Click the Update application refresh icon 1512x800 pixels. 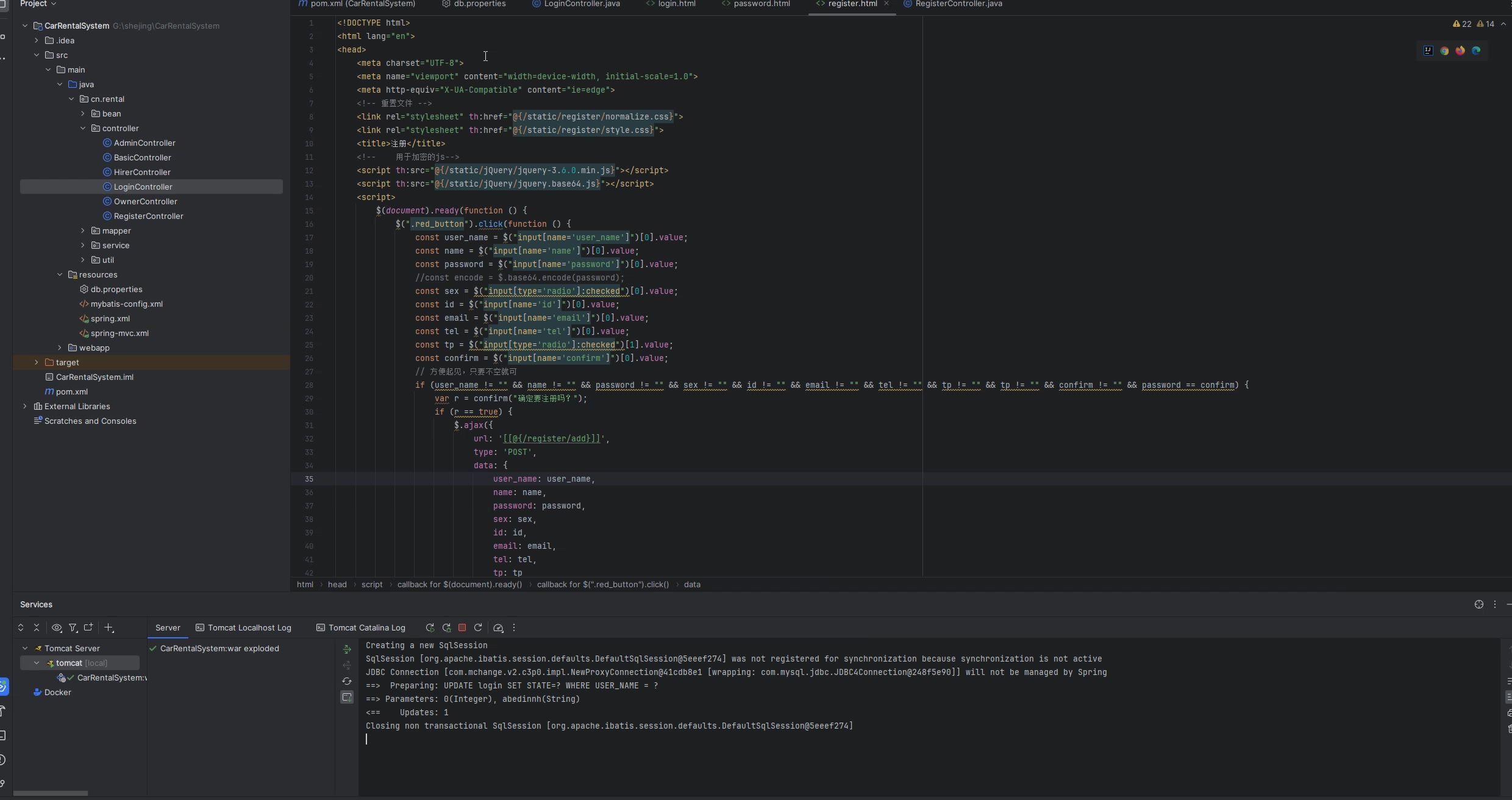[x=478, y=627]
